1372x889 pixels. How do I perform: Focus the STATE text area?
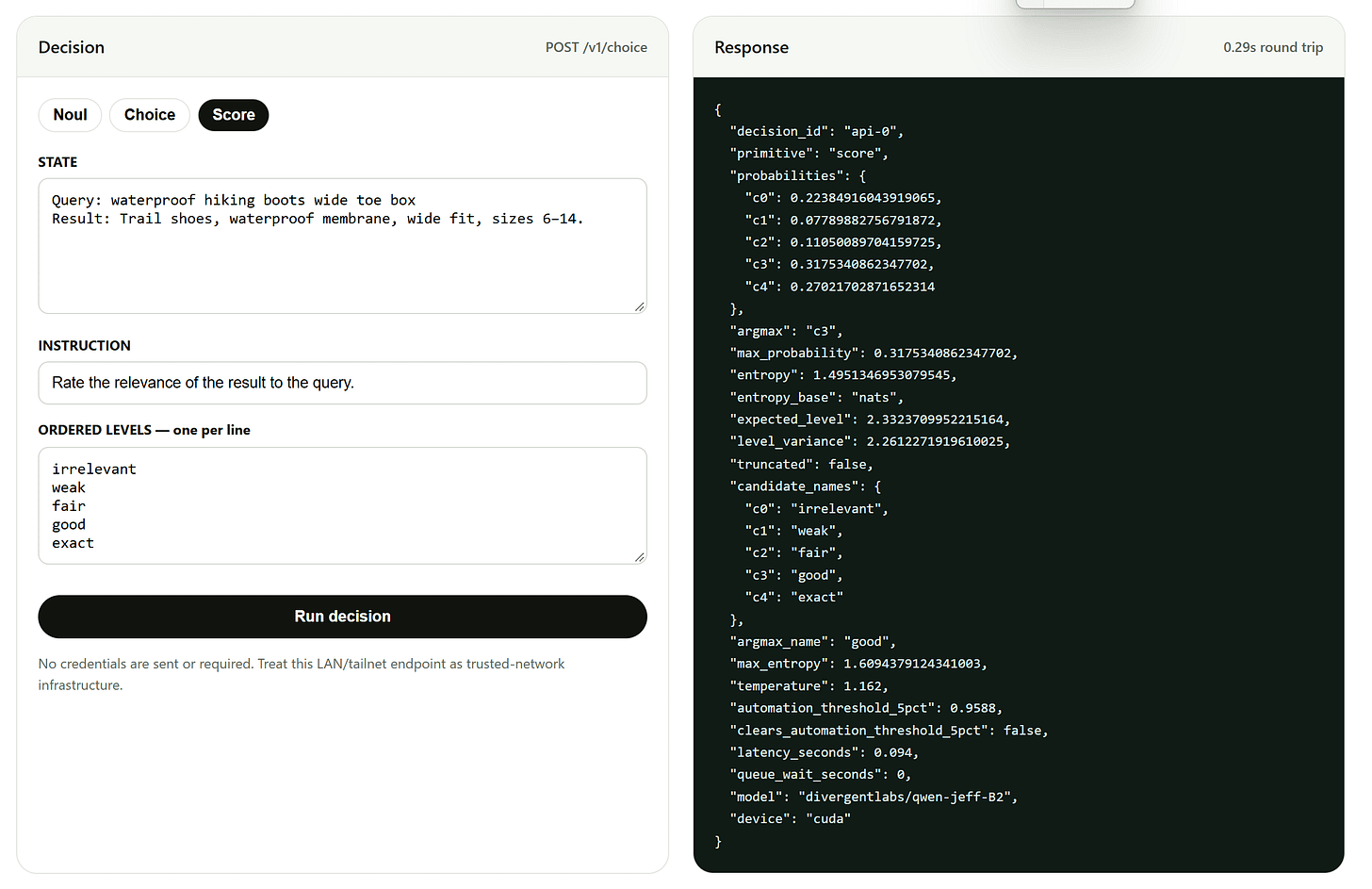[x=342, y=246]
